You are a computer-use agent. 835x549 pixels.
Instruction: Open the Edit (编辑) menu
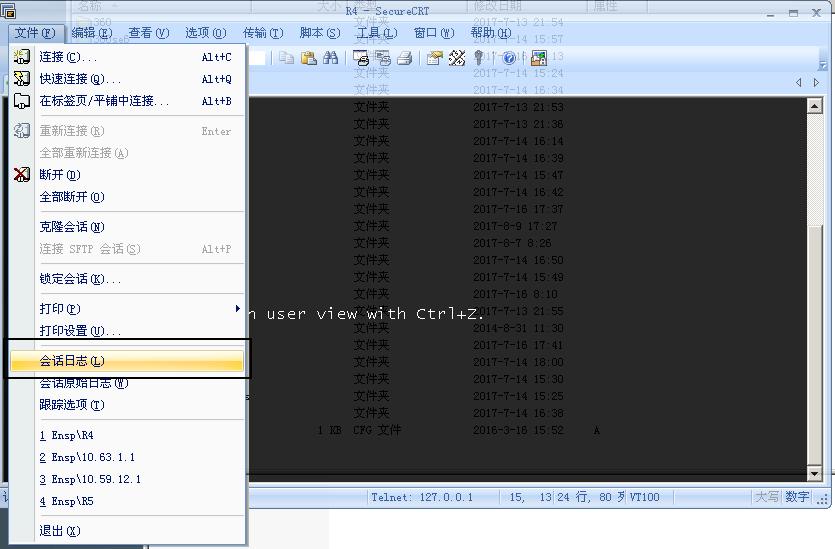click(x=90, y=33)
